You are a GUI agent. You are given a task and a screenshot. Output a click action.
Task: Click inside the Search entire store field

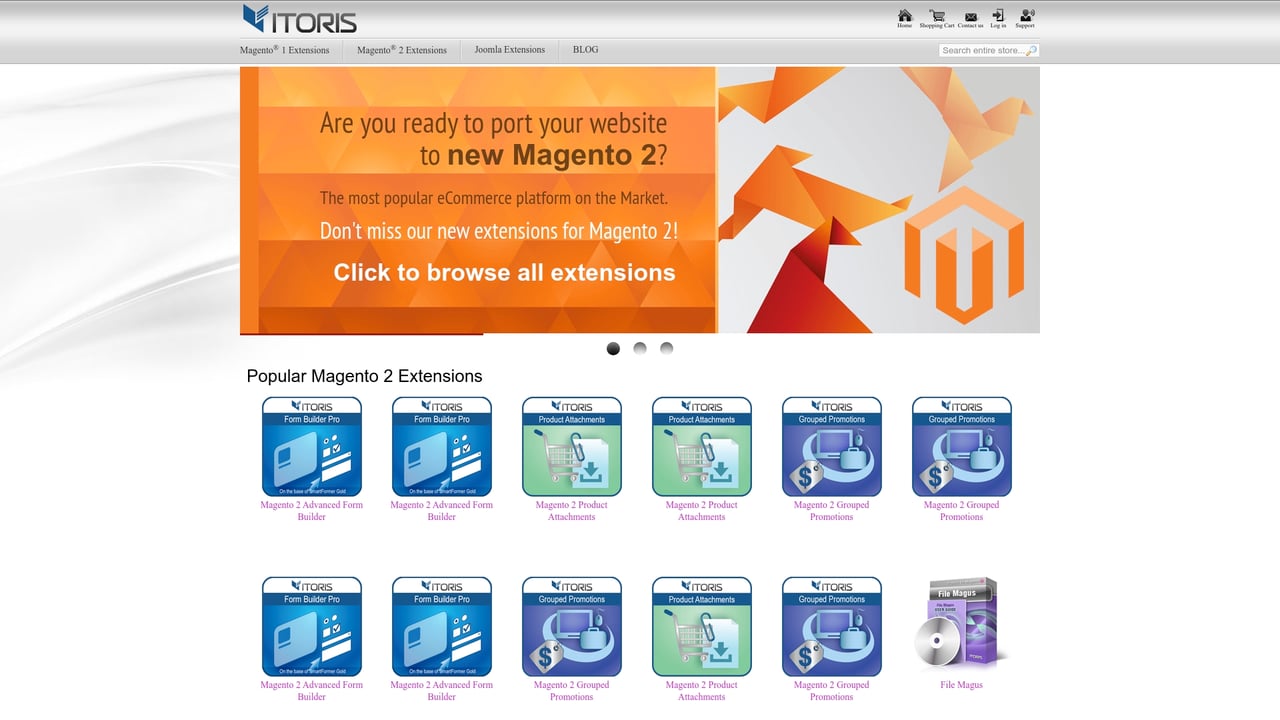(980, 49)
